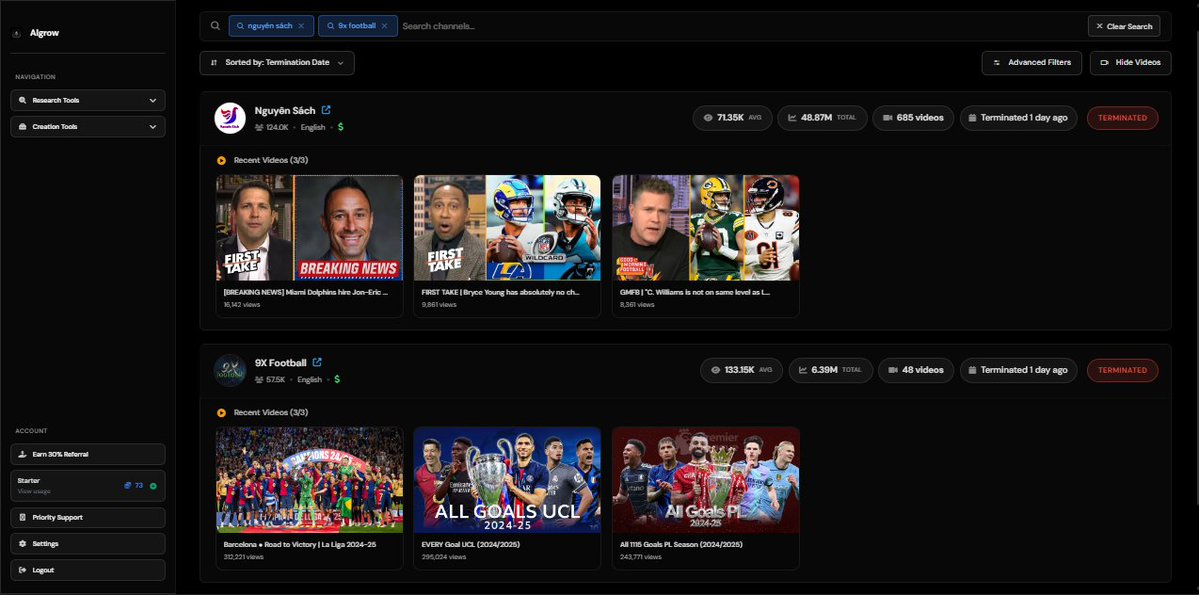Click the Earn 30% Referral button
Image resolution: width=1199 pixels, height=595 pixels.
(x=88, y=454)
